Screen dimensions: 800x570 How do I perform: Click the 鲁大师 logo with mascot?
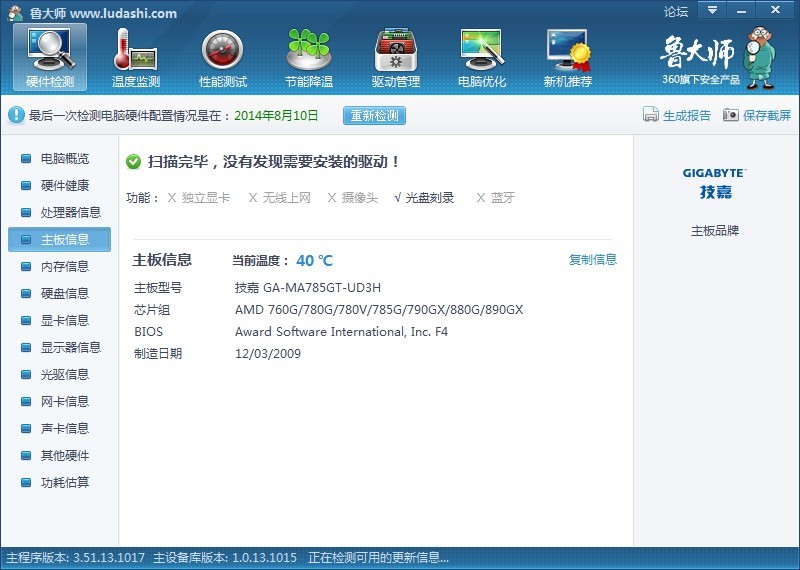pyautogui.click(x=717, y=58)
